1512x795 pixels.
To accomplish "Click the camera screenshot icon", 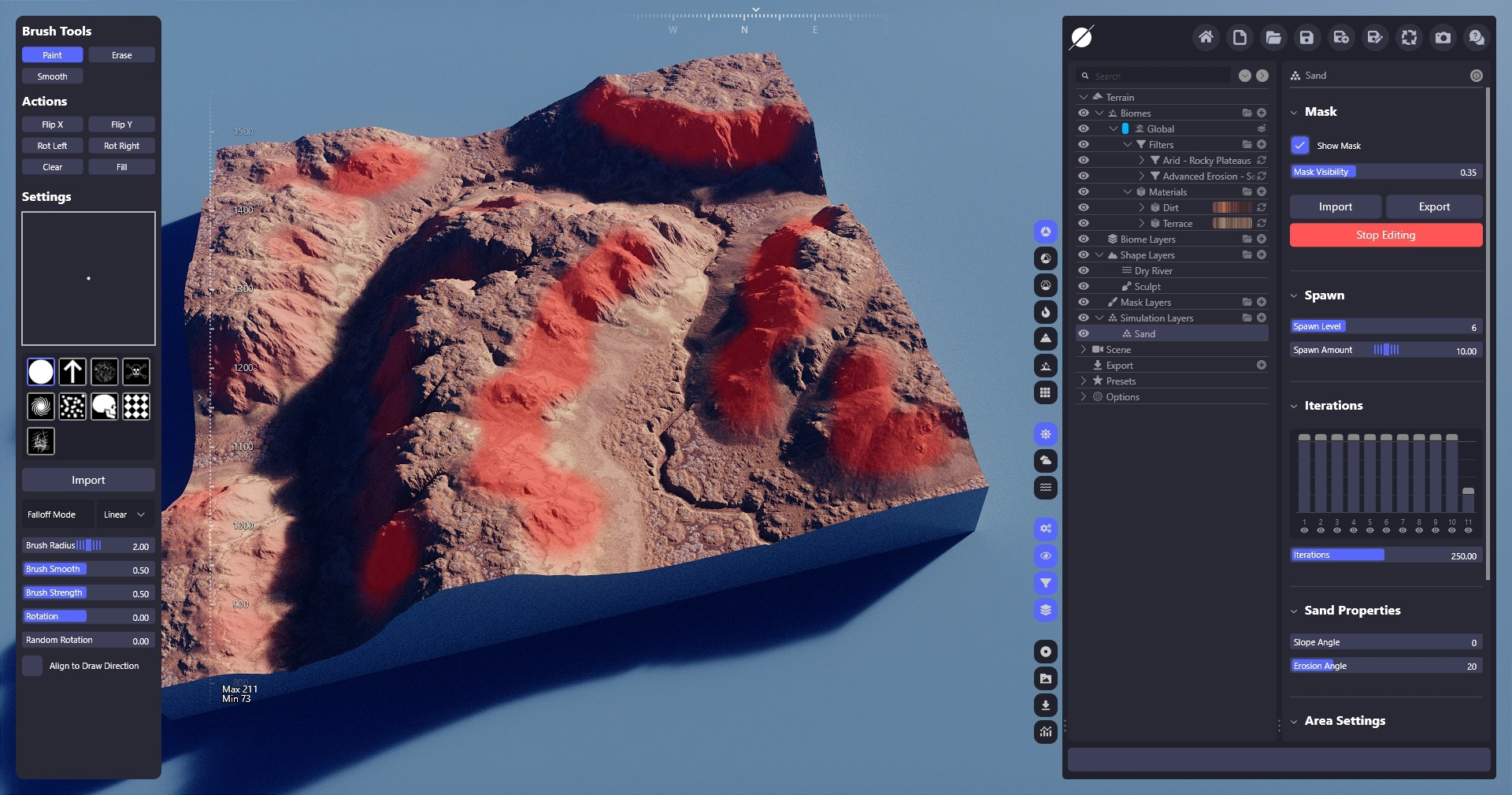I will pyautogui.click(x=1443, y=37).
